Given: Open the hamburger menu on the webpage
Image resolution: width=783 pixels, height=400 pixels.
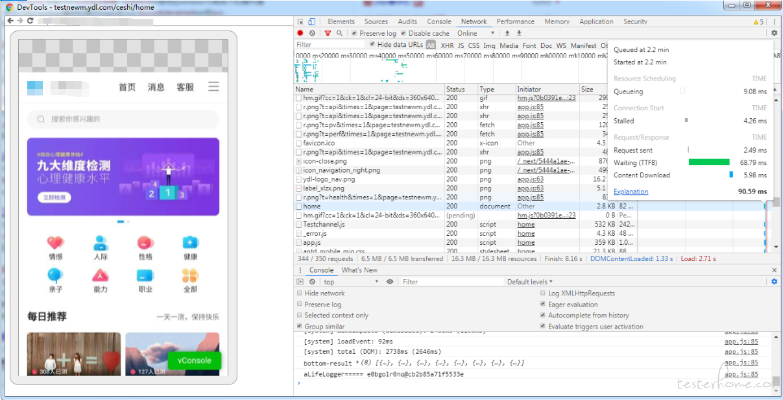Looking at the screenshot, I should (x=214, y=86).
